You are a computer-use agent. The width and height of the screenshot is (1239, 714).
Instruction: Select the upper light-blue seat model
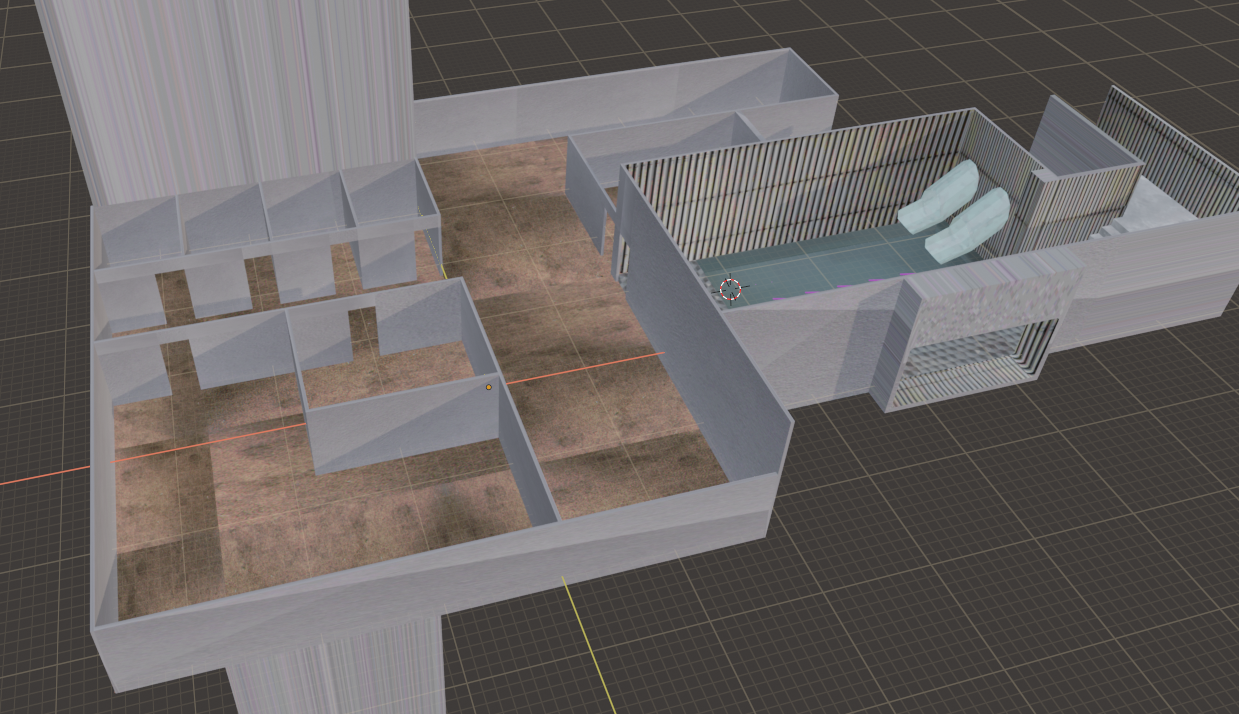[939, 195]
